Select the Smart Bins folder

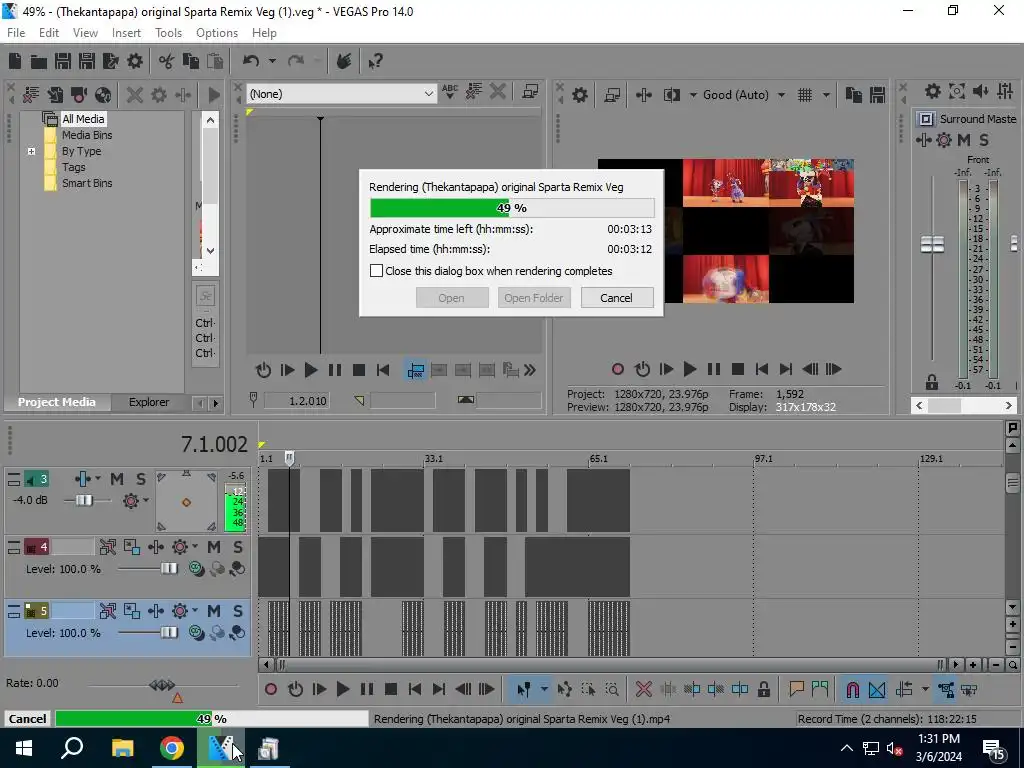point(87,184)
